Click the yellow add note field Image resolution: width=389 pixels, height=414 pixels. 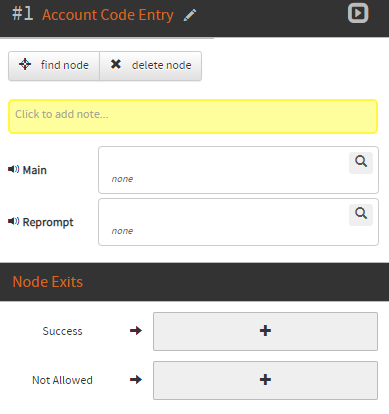pyautogui.click(x=193, y=116)
